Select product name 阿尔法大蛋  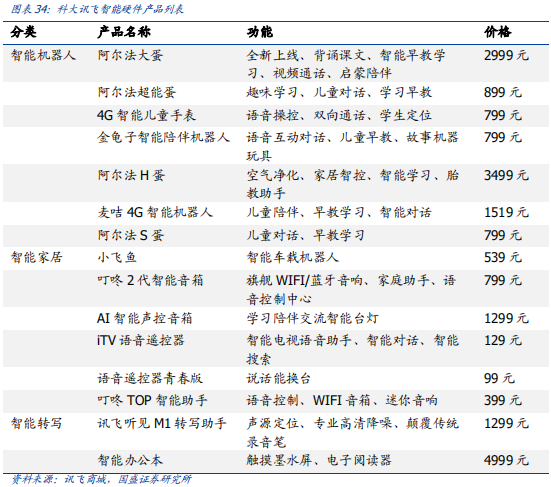pyautogui.click(x=130, y=55)
